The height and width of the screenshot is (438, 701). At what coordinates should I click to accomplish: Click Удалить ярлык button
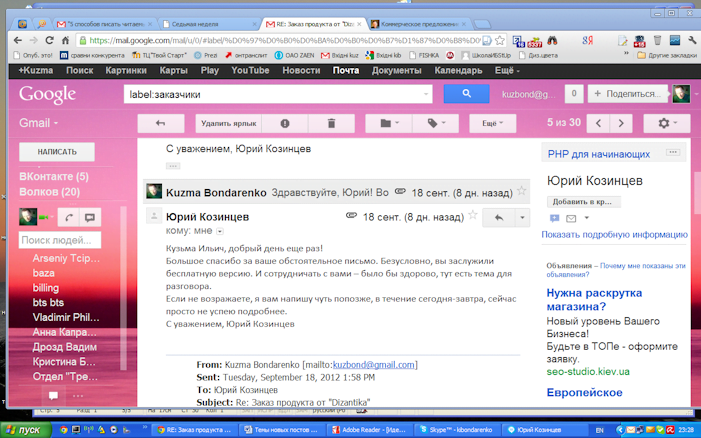click(x=228, y=123)
